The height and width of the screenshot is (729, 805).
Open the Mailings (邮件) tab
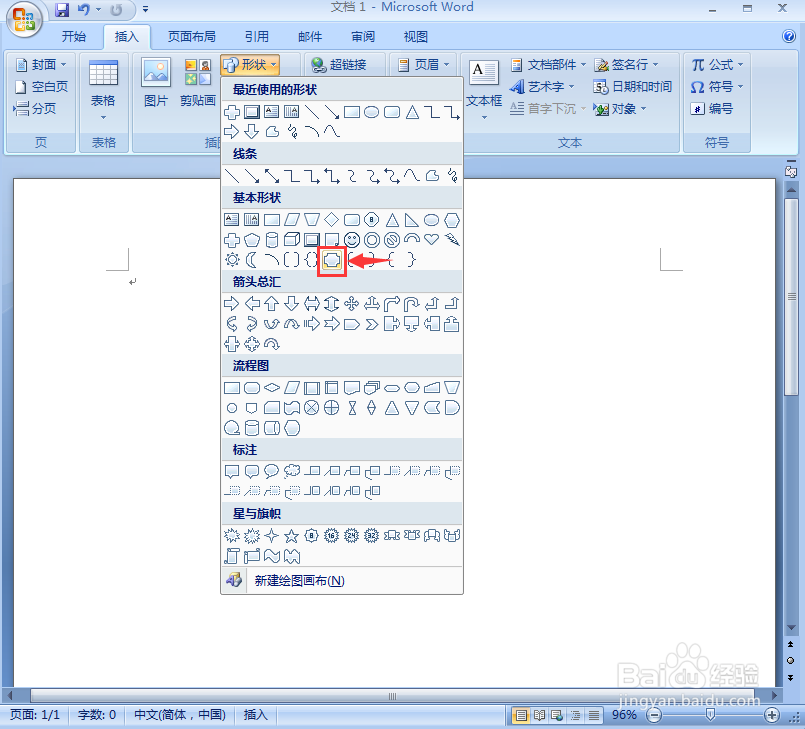310,36
